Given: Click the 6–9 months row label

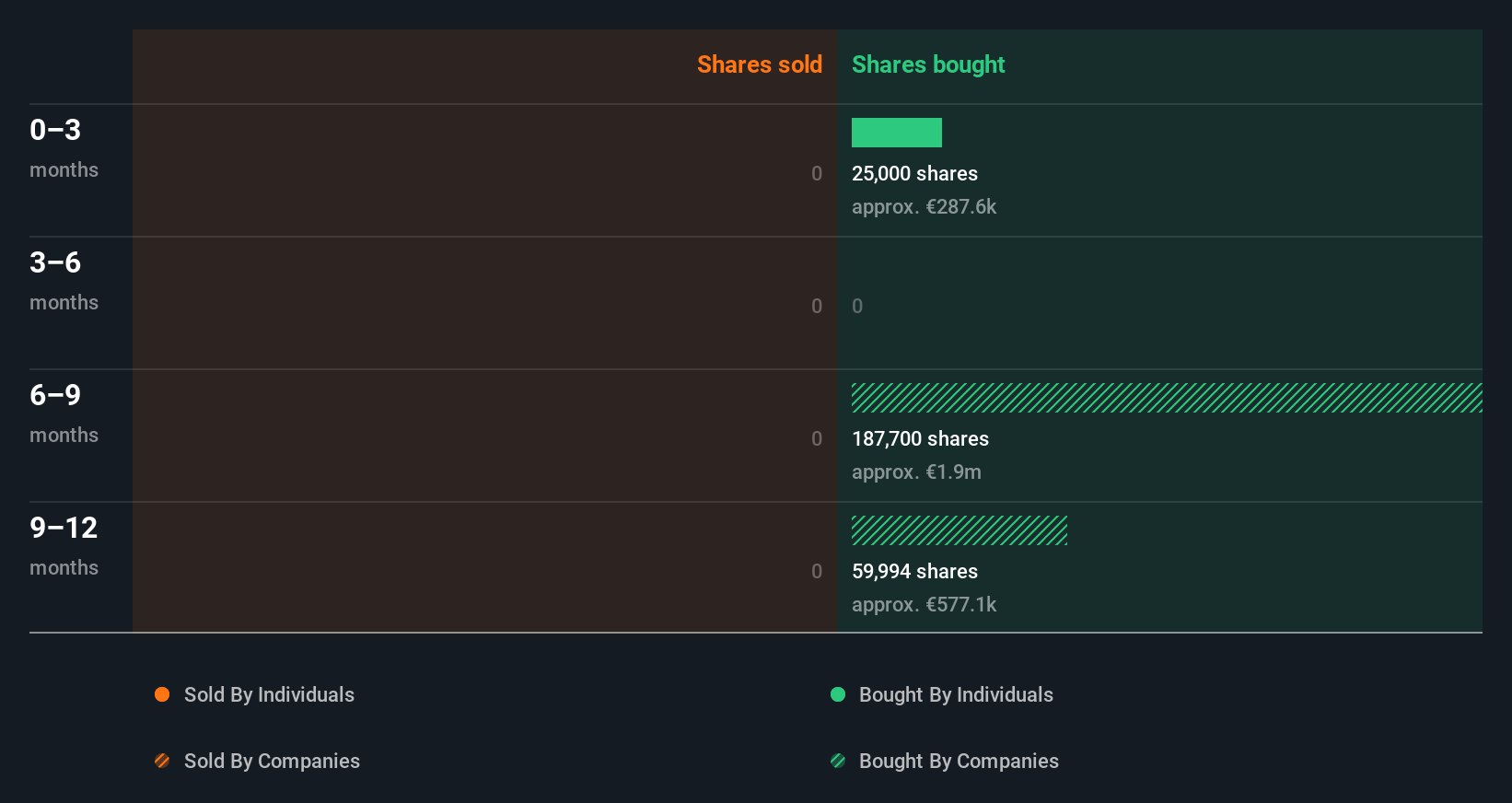Looking at the screenshot, I should click(x=64, y=413).
